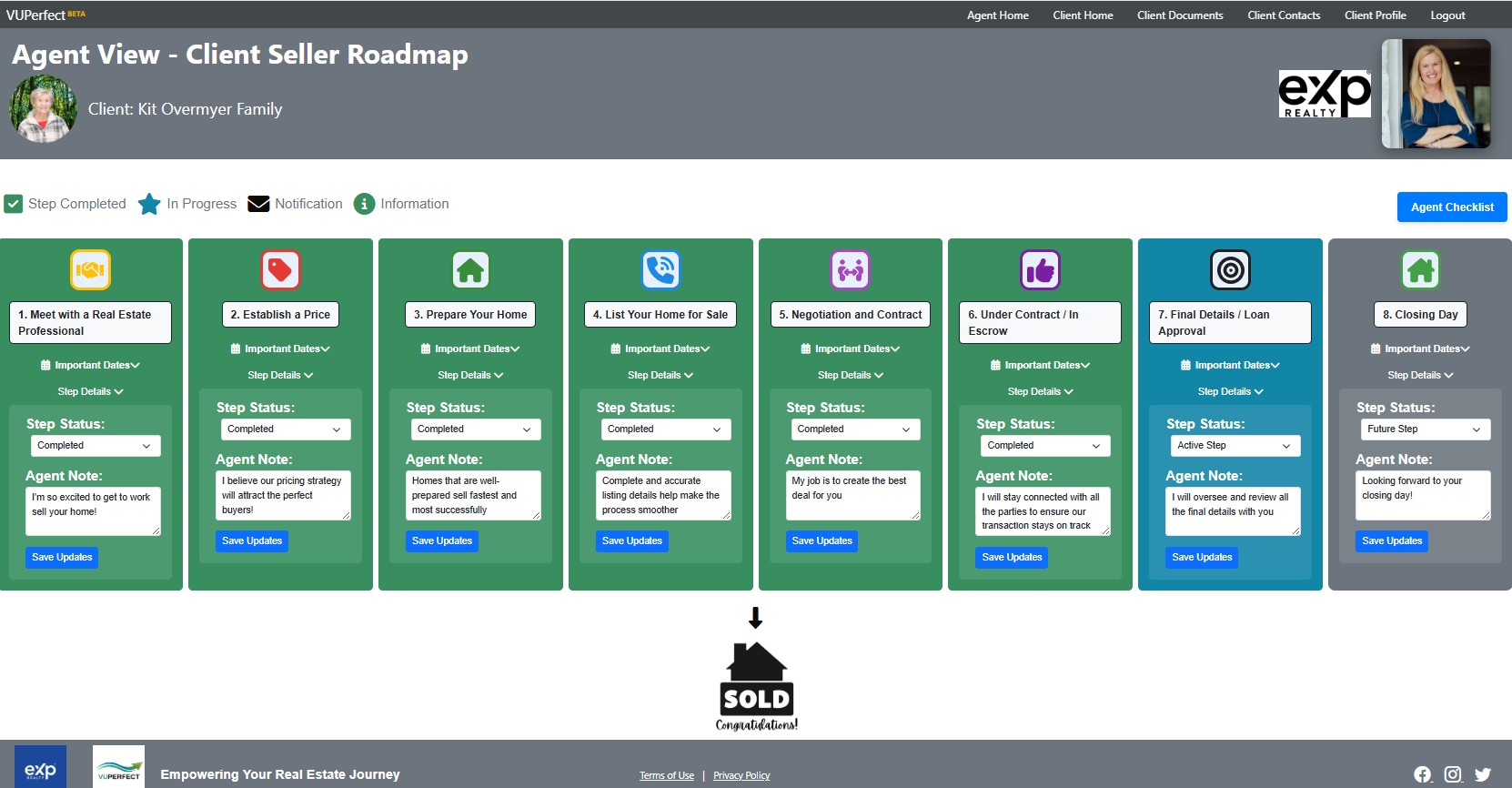This screenshot has height=788, width=1512.
Task: Click the Prepare Your Home house icon
Action: (x=470, y=269)
